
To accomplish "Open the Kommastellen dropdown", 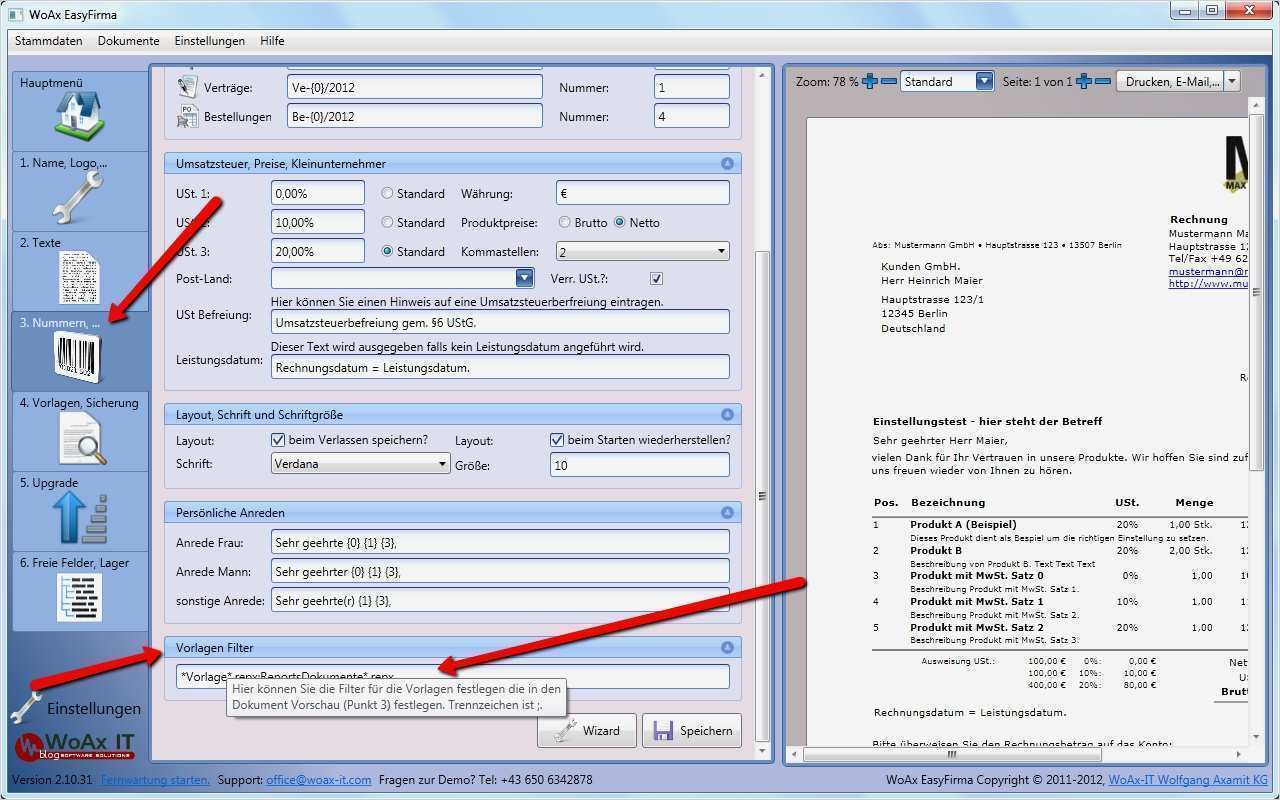I will pos(643,252).
